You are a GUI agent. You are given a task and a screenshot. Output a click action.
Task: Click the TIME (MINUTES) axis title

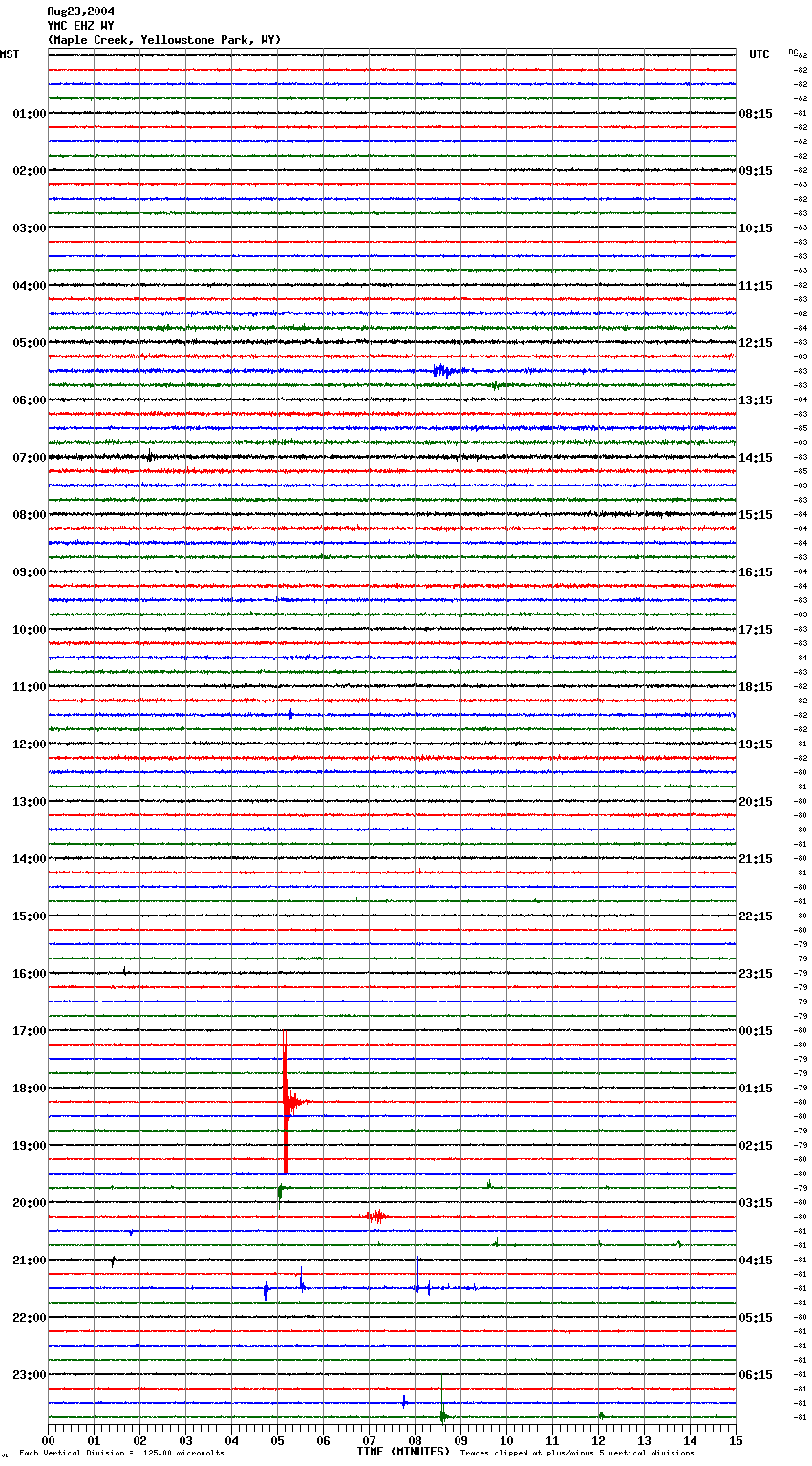(x=403, y=1452)
